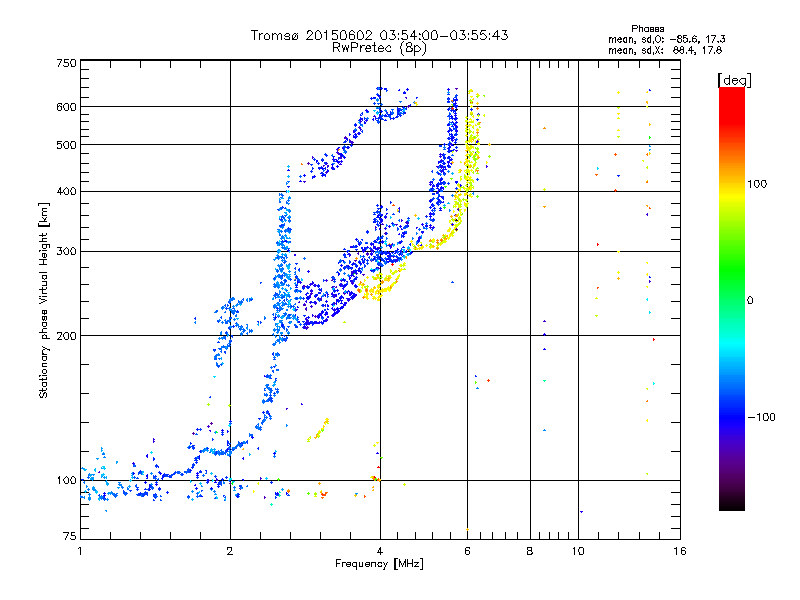This screenshot has height=600, width=800.
Task: Click the y-axis tick label '75'
Action: pyautogui.click(x=70, y=536)
